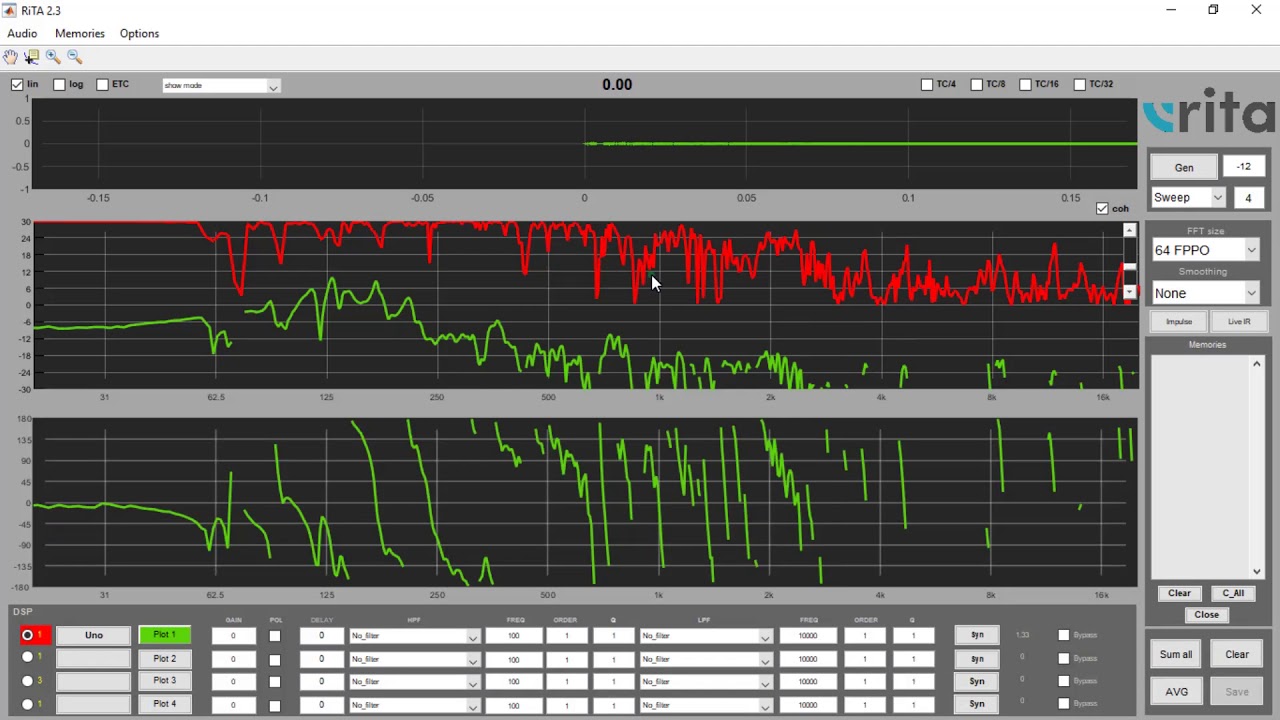Click the Live IR button
Image resolution: width=1280 pixels, height=720 pixels.
(1239, 322)
